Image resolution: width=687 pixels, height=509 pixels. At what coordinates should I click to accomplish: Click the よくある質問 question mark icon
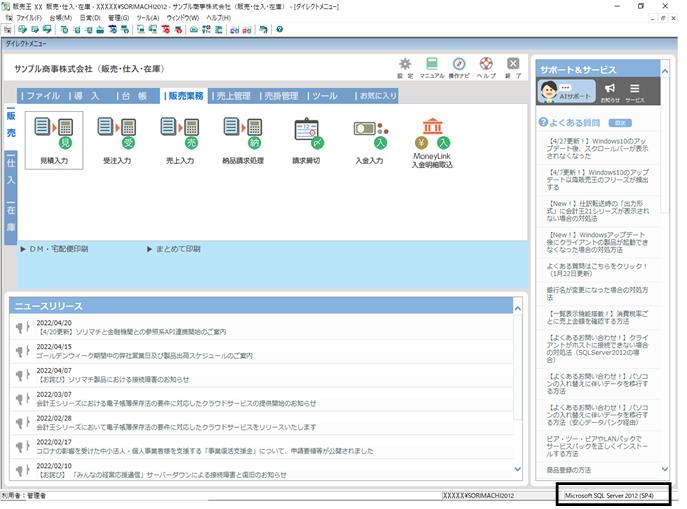coord(543,122)
